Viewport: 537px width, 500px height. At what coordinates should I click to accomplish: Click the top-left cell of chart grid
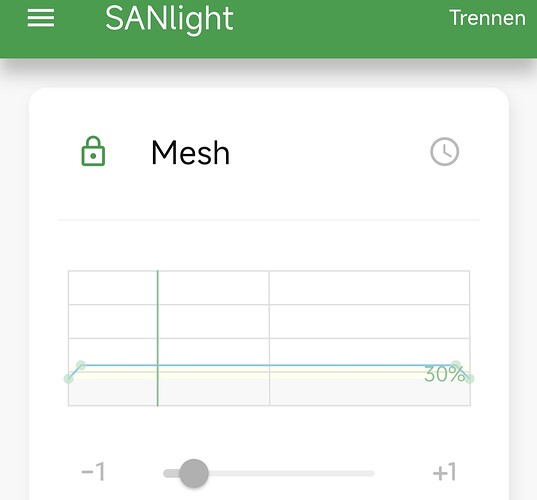[113, 288]
